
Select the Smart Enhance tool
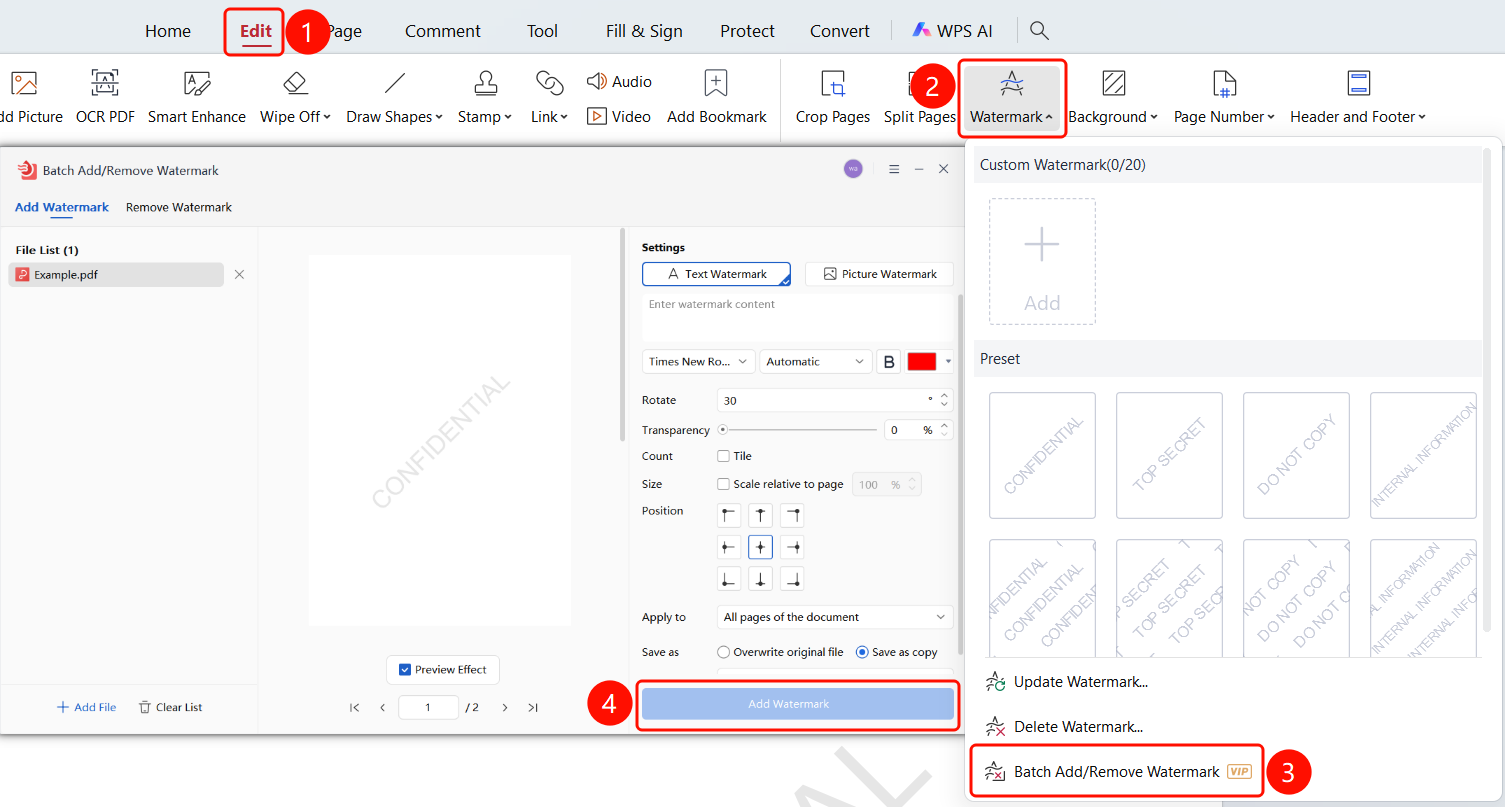pyautogui.click(x=197, y=97)
